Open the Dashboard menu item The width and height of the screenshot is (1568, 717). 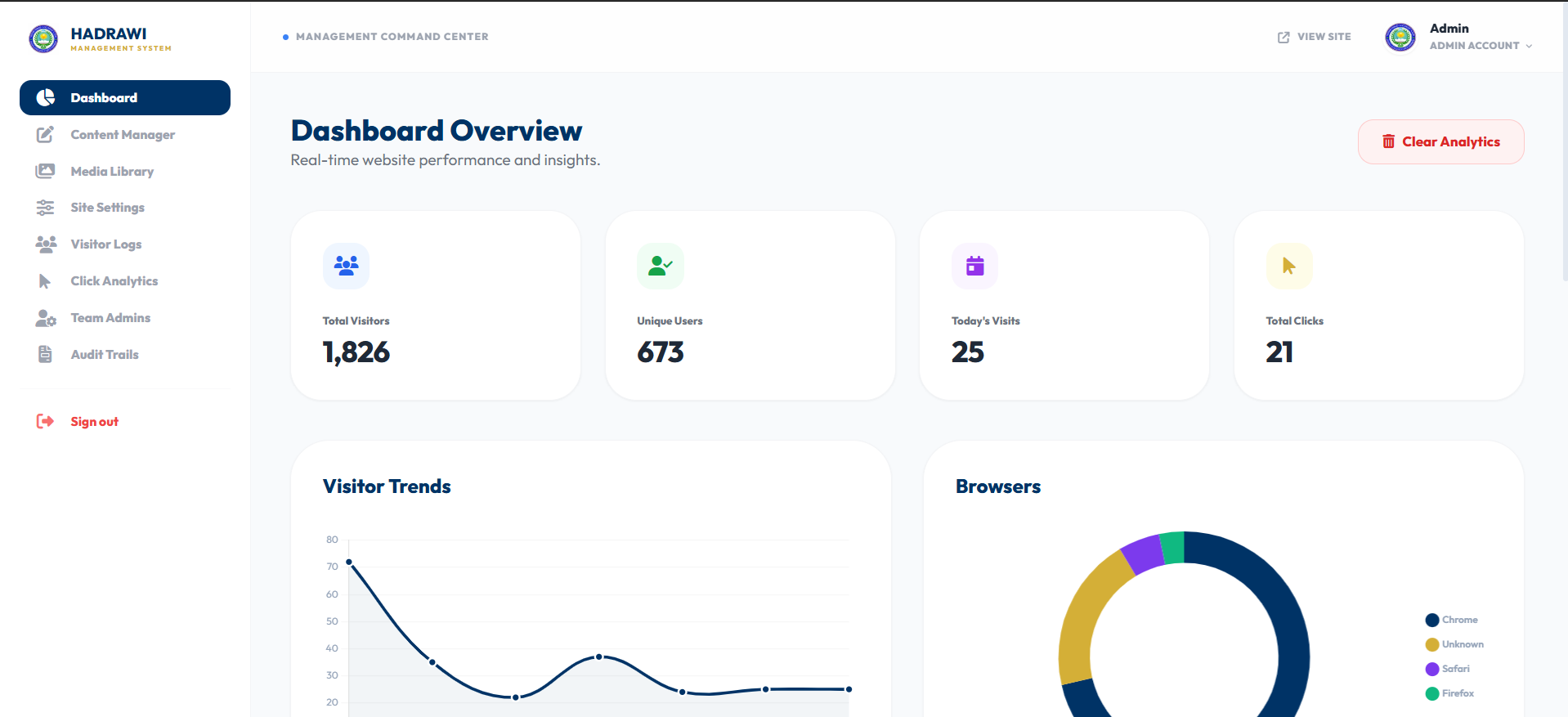click(125, 98)
